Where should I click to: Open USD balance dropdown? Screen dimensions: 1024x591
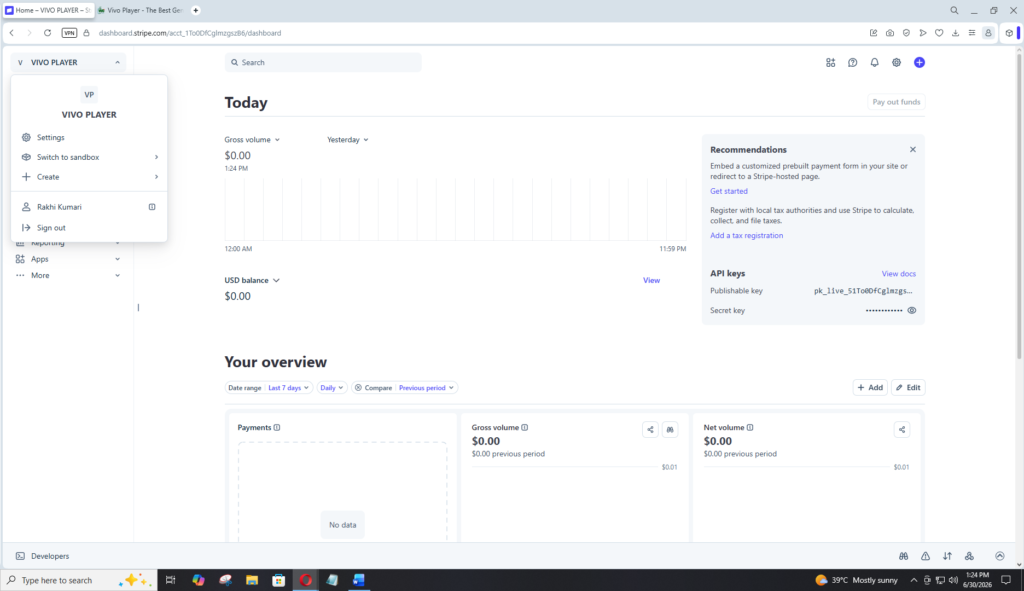(252, 280)
